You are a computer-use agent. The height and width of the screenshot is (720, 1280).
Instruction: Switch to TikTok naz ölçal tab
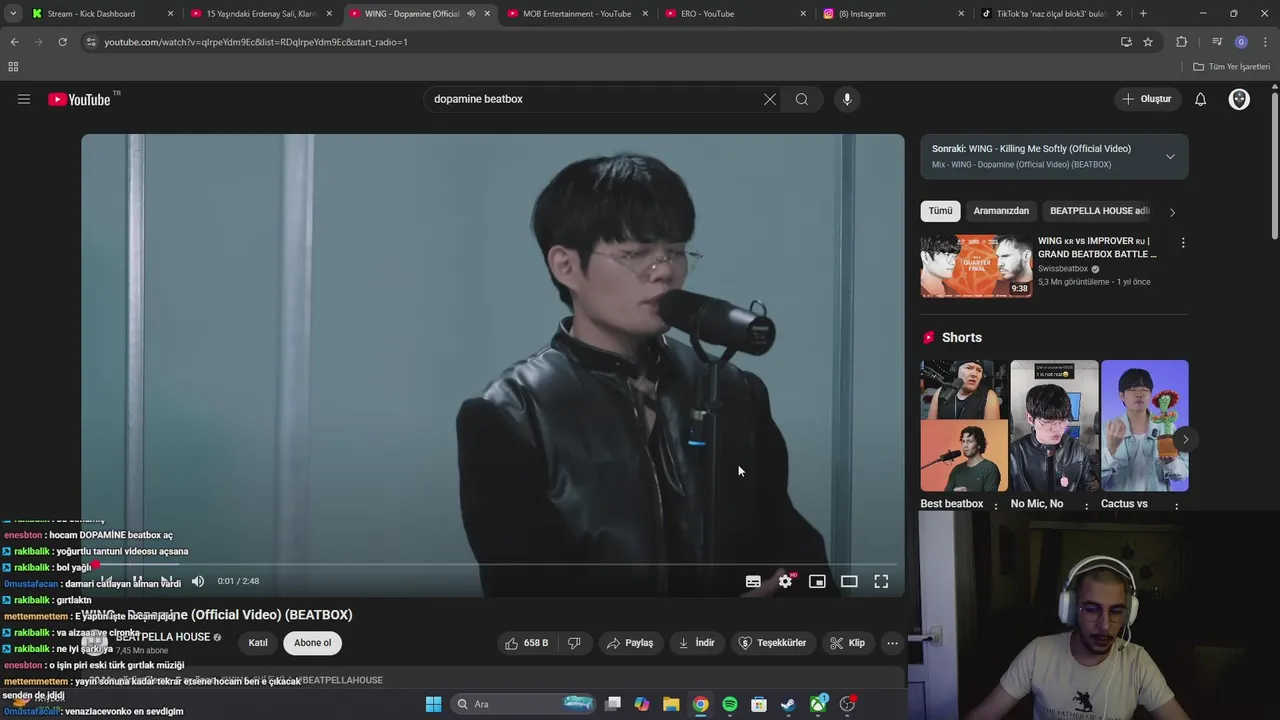coord(1051,13)
